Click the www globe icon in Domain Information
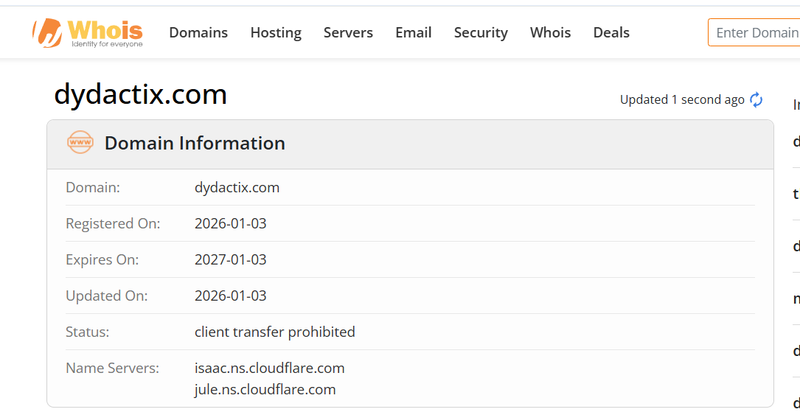800x420 pixels. (x=80, y=142)
